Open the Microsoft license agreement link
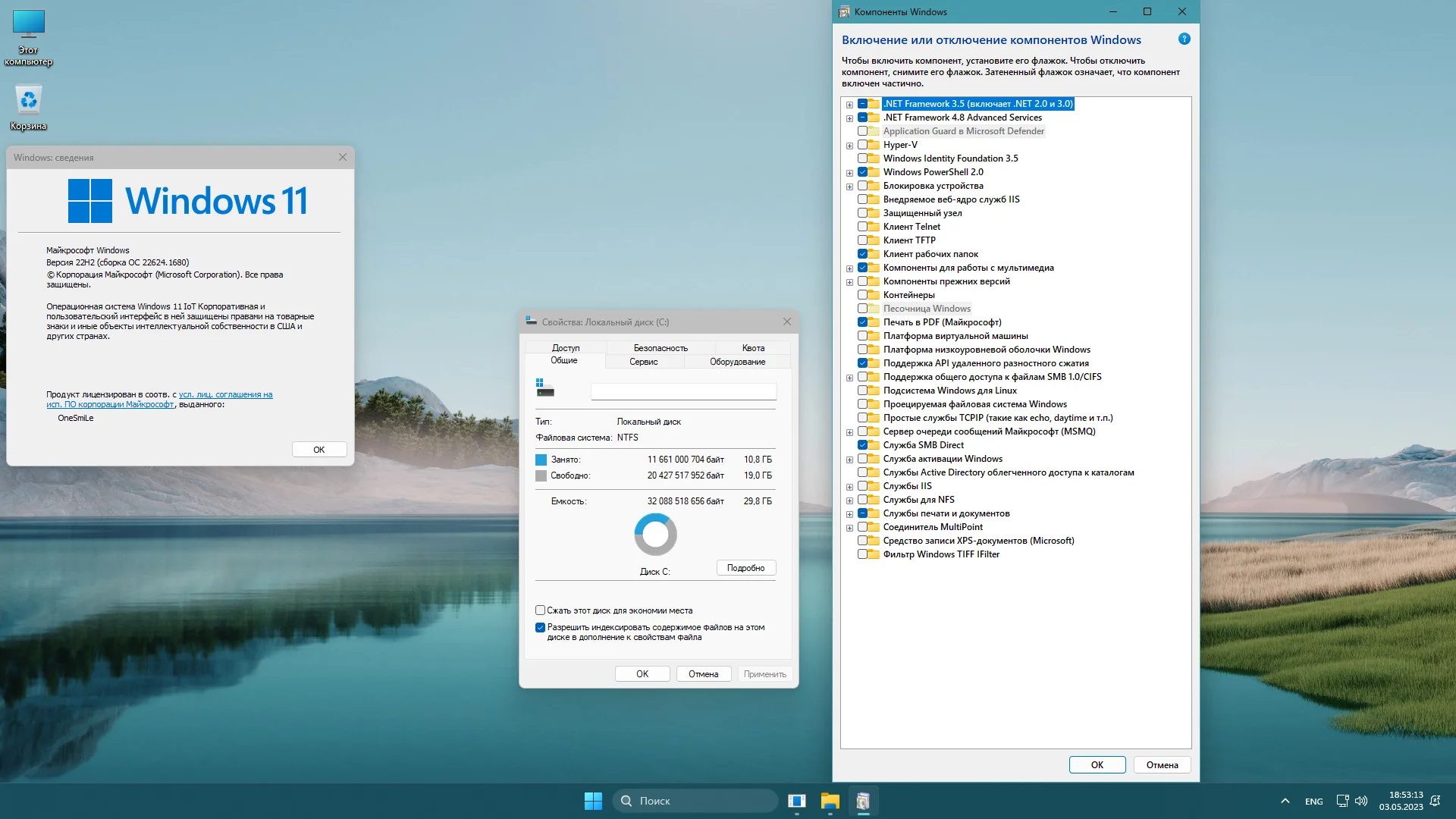The height and width of the screenshot is (819, 1456). [225, 394]
